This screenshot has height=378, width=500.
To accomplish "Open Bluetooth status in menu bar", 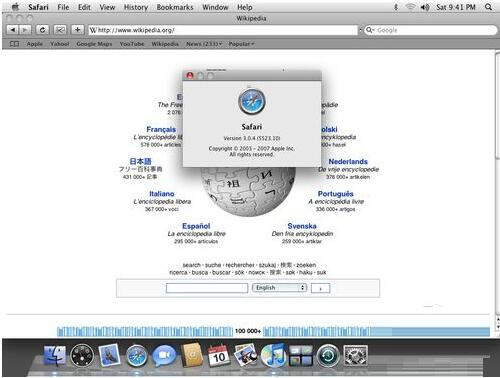I will click(396, 7).
